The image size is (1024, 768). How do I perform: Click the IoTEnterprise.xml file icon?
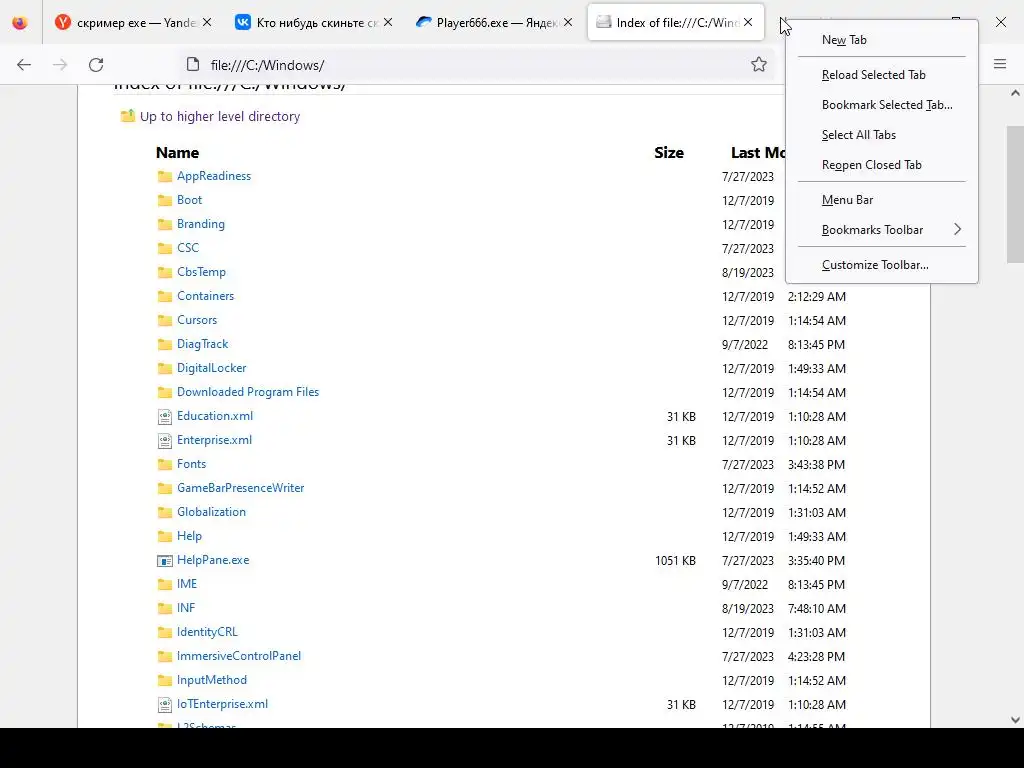tap(165, 705)
